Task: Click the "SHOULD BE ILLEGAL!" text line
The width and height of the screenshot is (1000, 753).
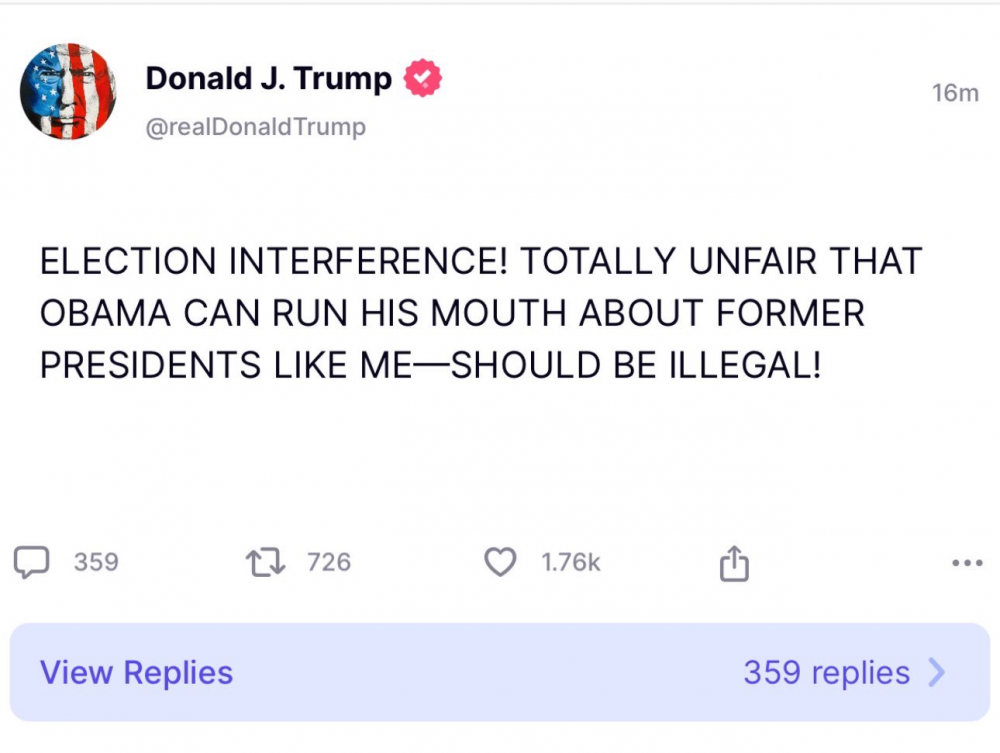Action: coord(636,365)
